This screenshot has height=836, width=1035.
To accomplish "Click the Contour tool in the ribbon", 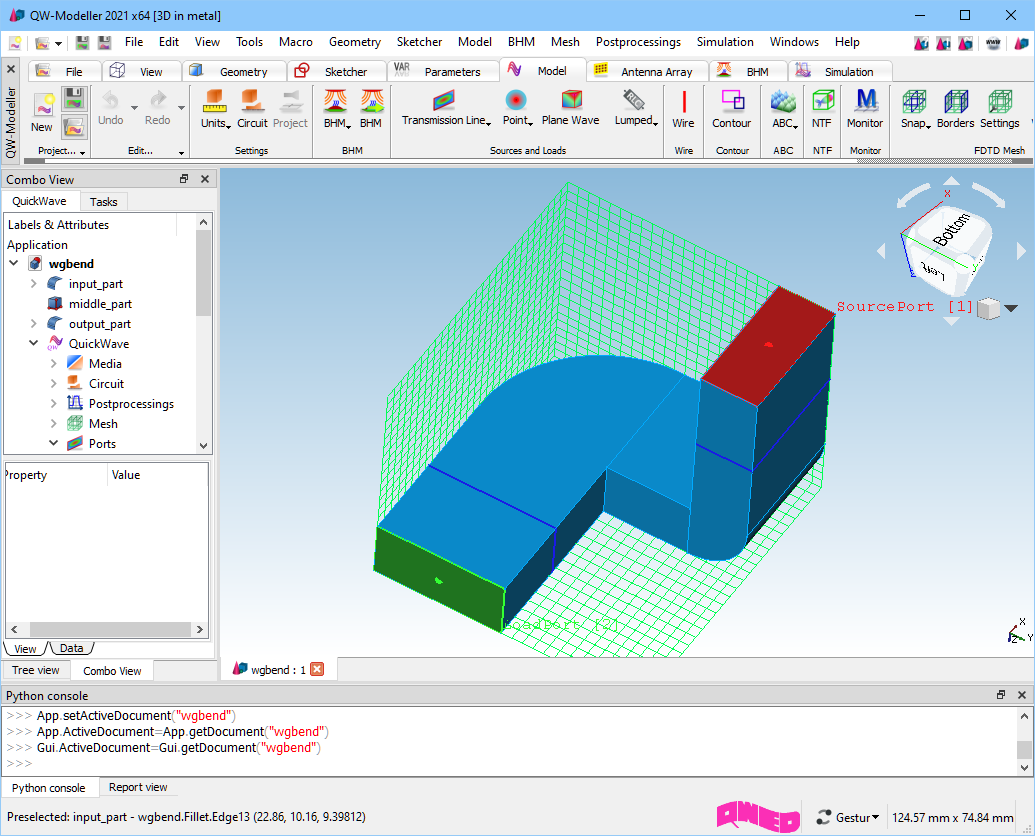I will pos(731,110).
